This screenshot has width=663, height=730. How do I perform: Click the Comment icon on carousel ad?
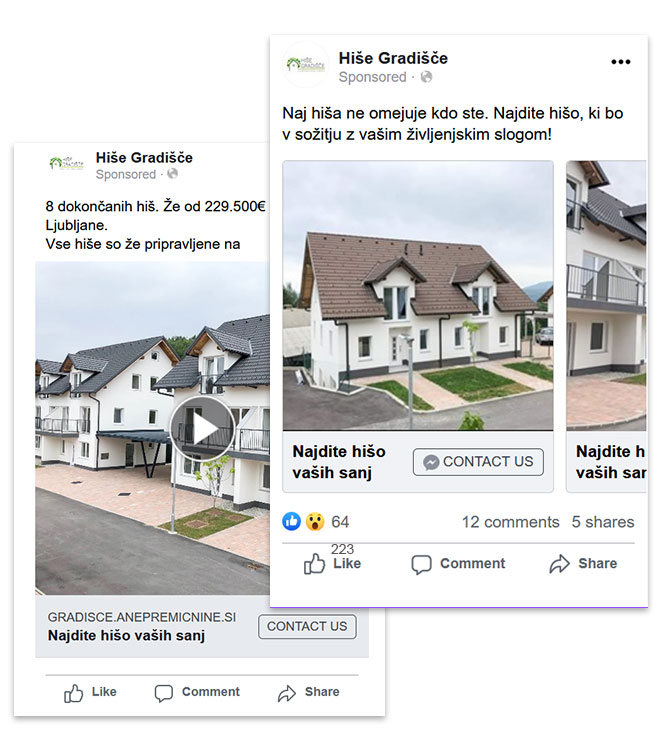coord(421,564)
